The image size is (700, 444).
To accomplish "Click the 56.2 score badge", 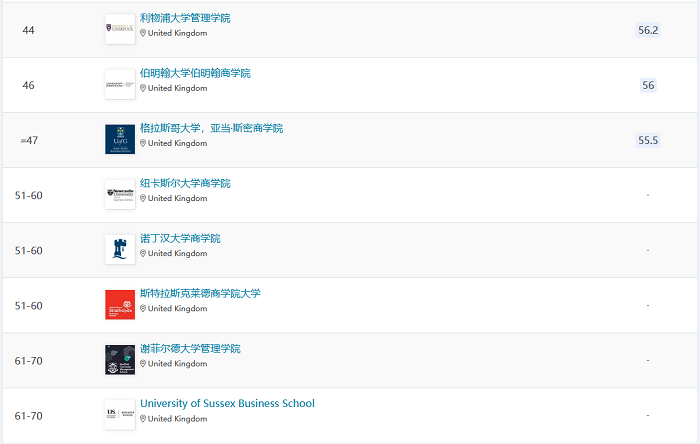I will coord(648,30).
